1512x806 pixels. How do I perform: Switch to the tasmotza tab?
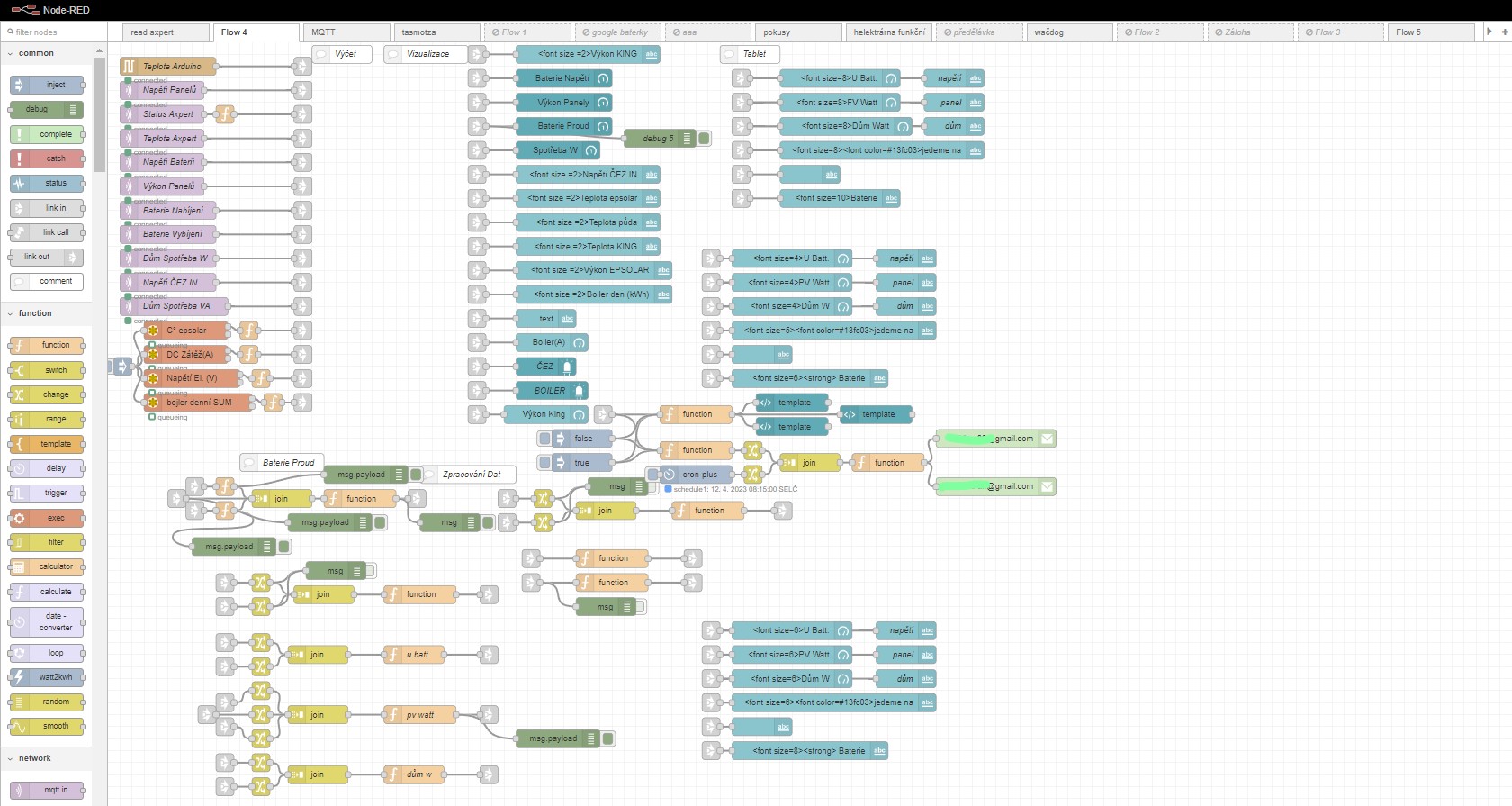tap(436, 32)
